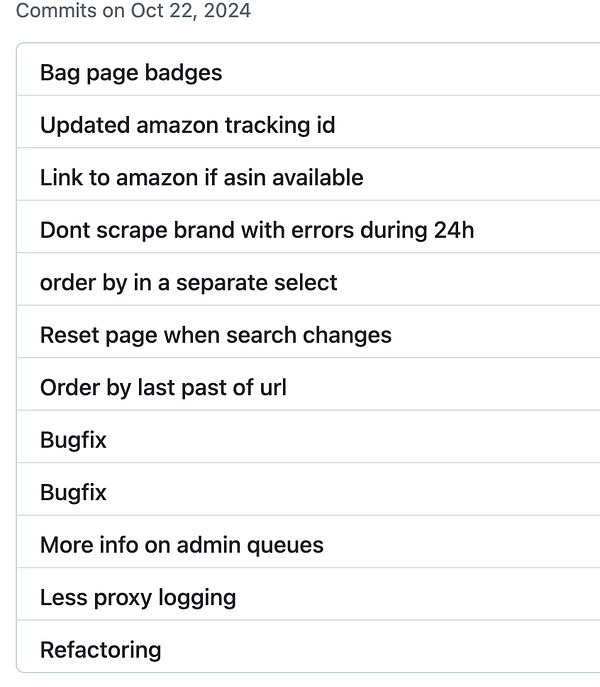This screenshot has width=600, height=687.
Task: Open the "Less proxy logging" commit
Action: pos(138,597)
